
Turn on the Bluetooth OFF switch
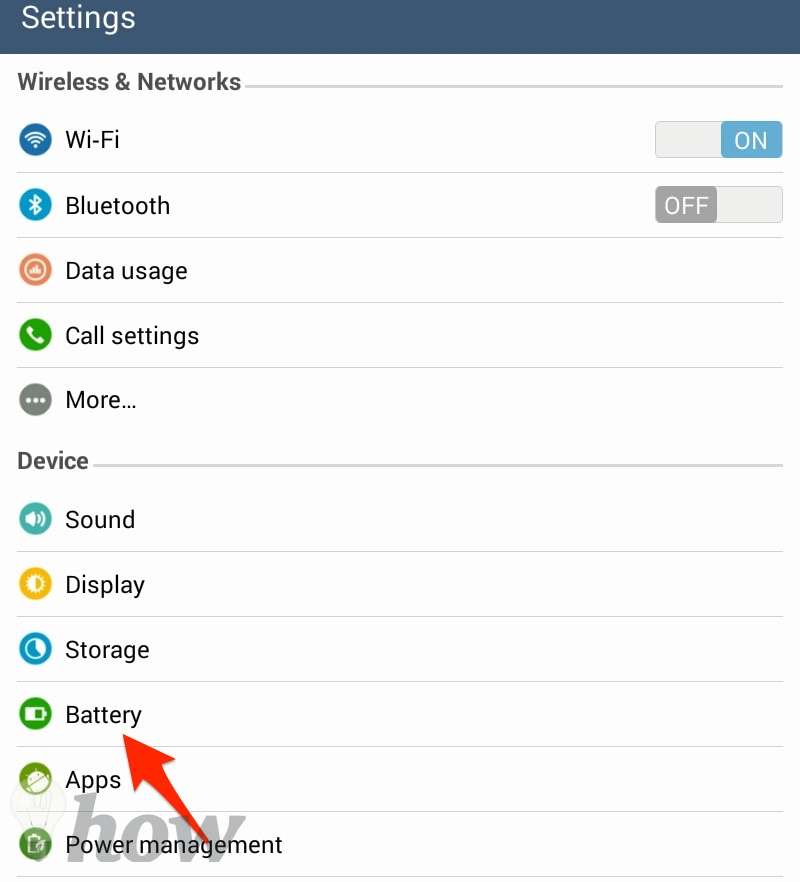[x=718, y=205]
